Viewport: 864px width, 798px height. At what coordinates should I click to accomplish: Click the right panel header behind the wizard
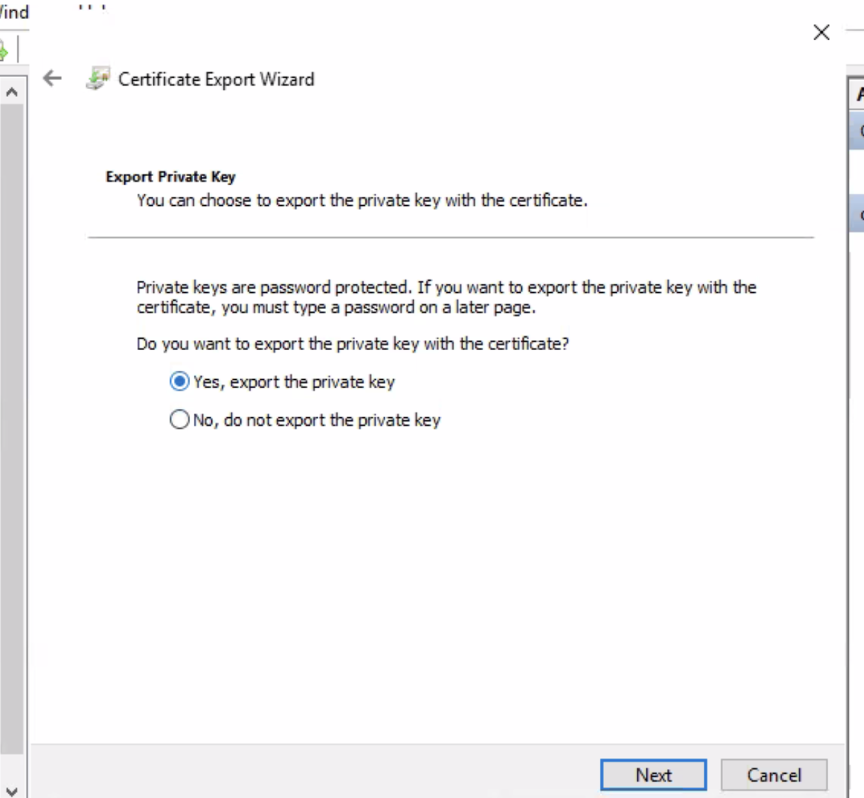(857, 94)
